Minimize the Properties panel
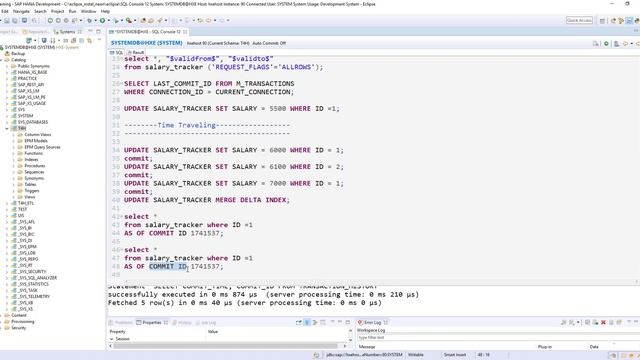This screenshot has height=360, width=640. (340, 322)
